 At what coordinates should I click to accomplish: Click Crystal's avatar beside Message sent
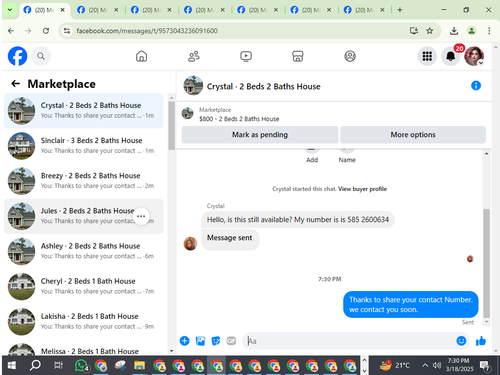tap(190, 243)
